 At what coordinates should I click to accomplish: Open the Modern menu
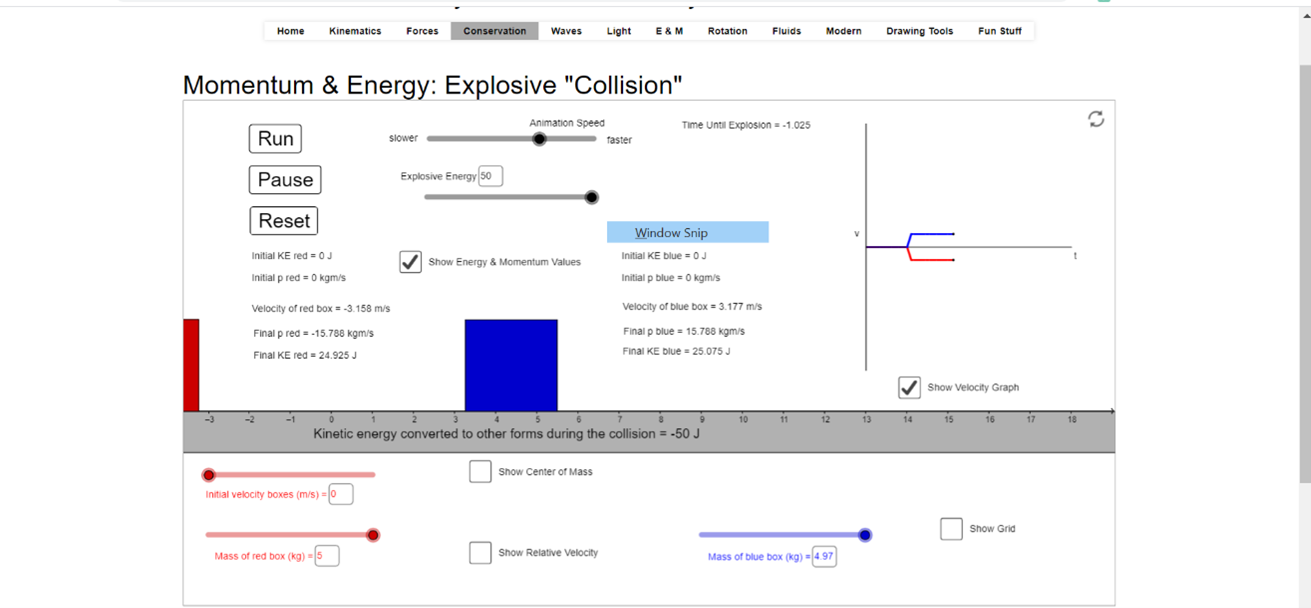point(843,31)
